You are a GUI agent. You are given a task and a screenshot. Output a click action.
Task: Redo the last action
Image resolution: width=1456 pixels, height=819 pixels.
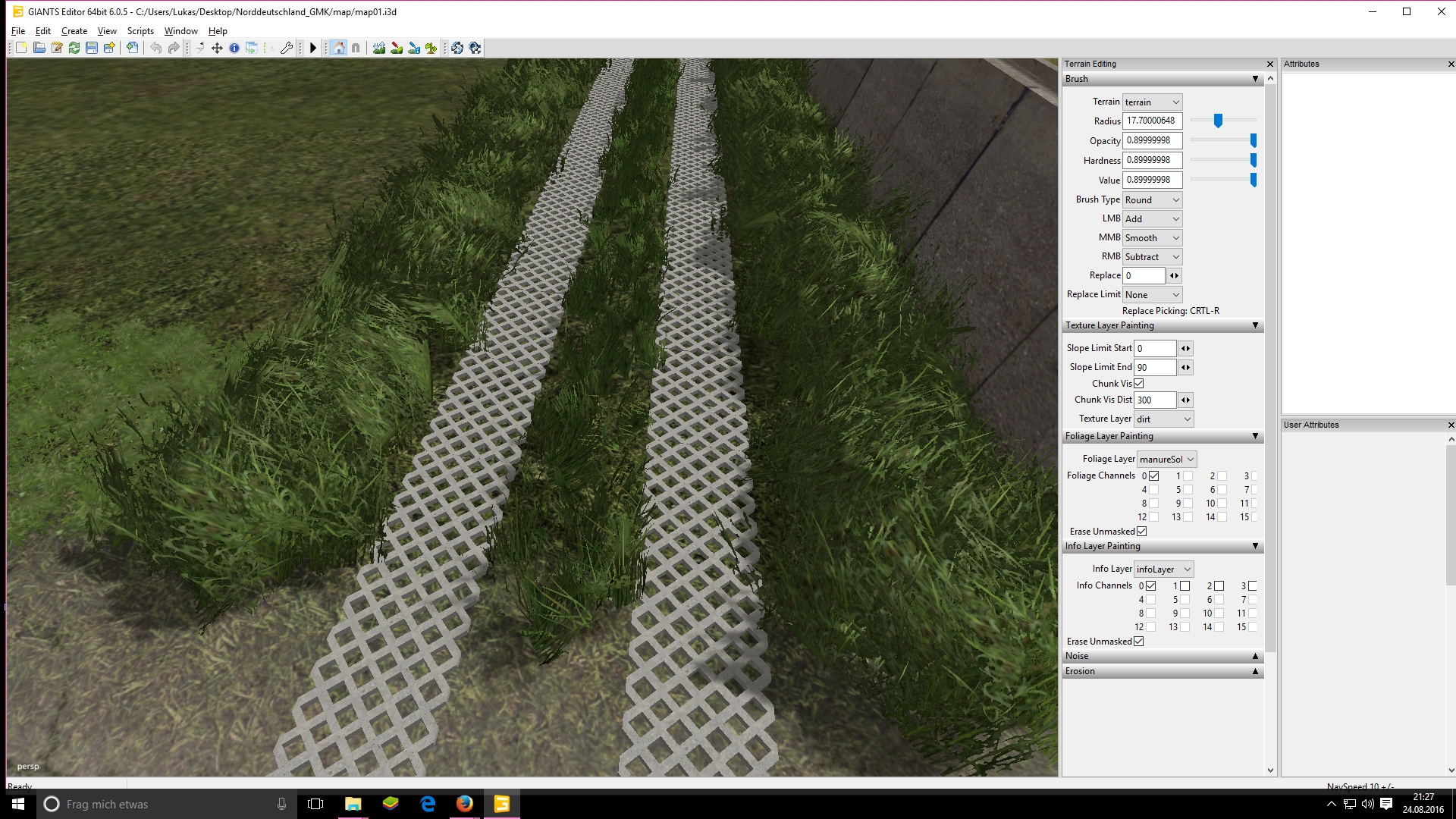(174, 48)
